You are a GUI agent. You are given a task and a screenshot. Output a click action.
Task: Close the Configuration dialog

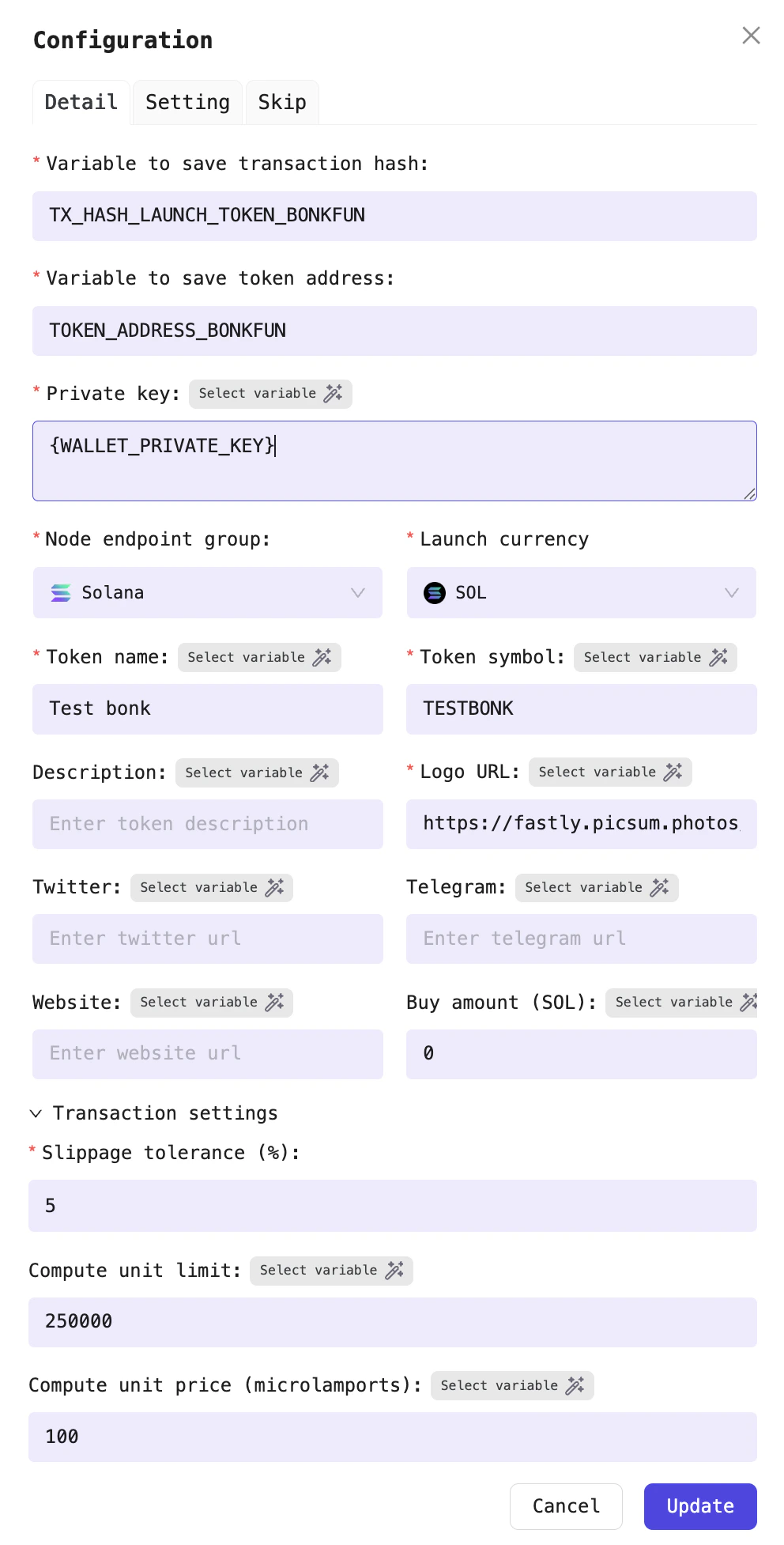[x=750, y=36]
